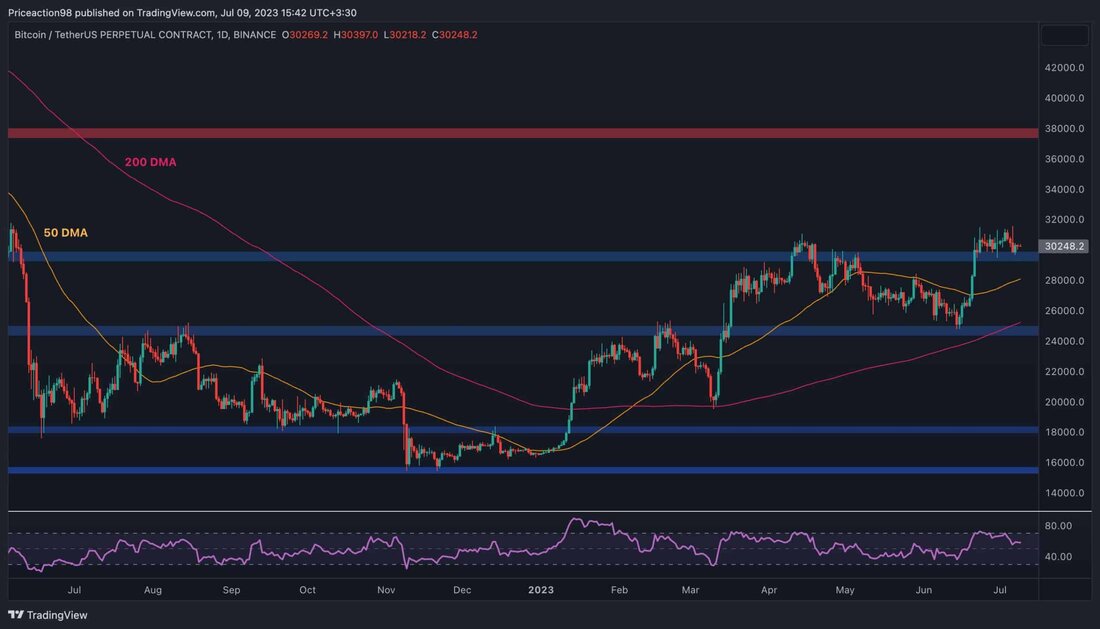This screenshot has width=1100, height=629.
Task: Click the Aug time axis label
Action: [x=153, y=590]
